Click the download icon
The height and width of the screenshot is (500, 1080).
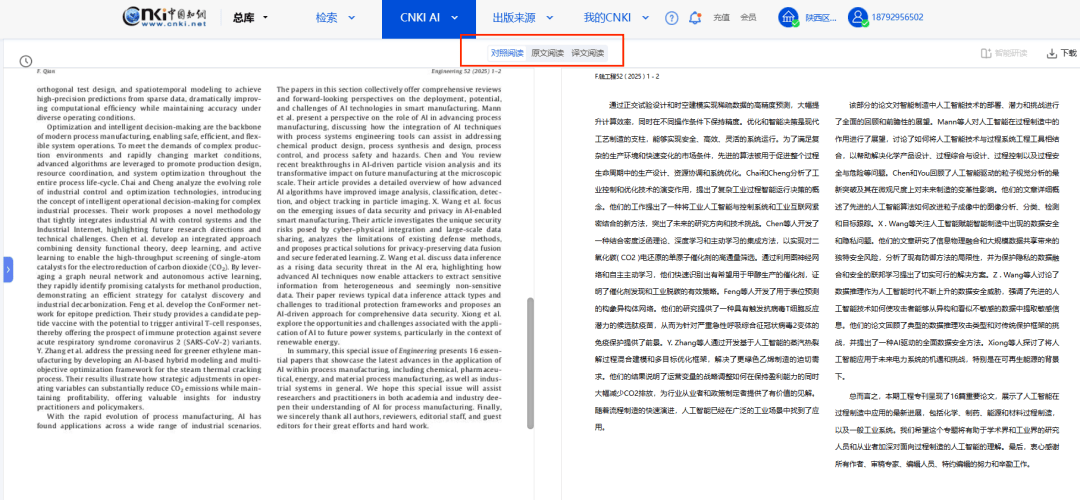[x=1052, y=54]
